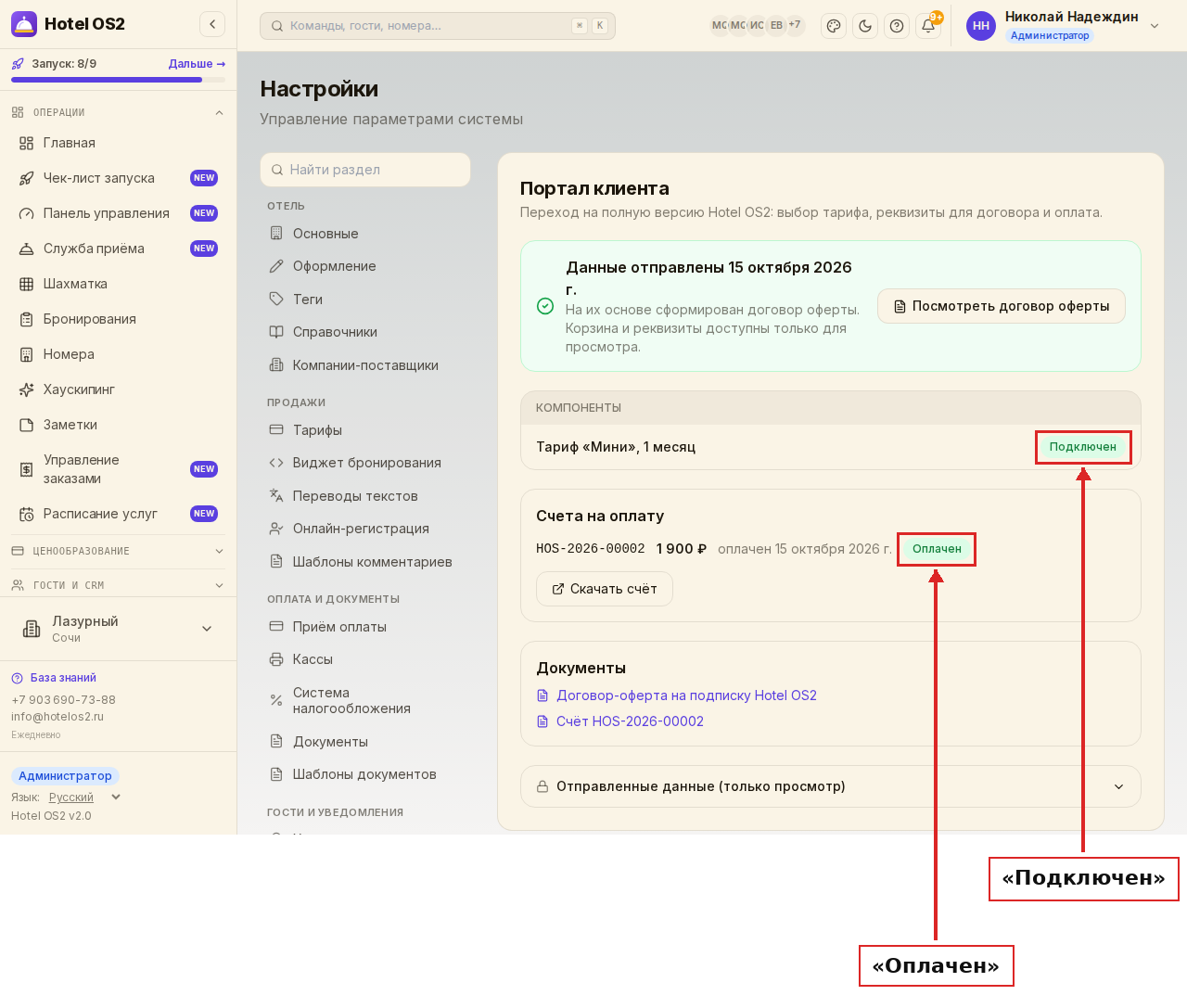The height and width of the screenshot is (1008, 1187).
Task: Open Оформление settings section
Action: pos(365,266)
